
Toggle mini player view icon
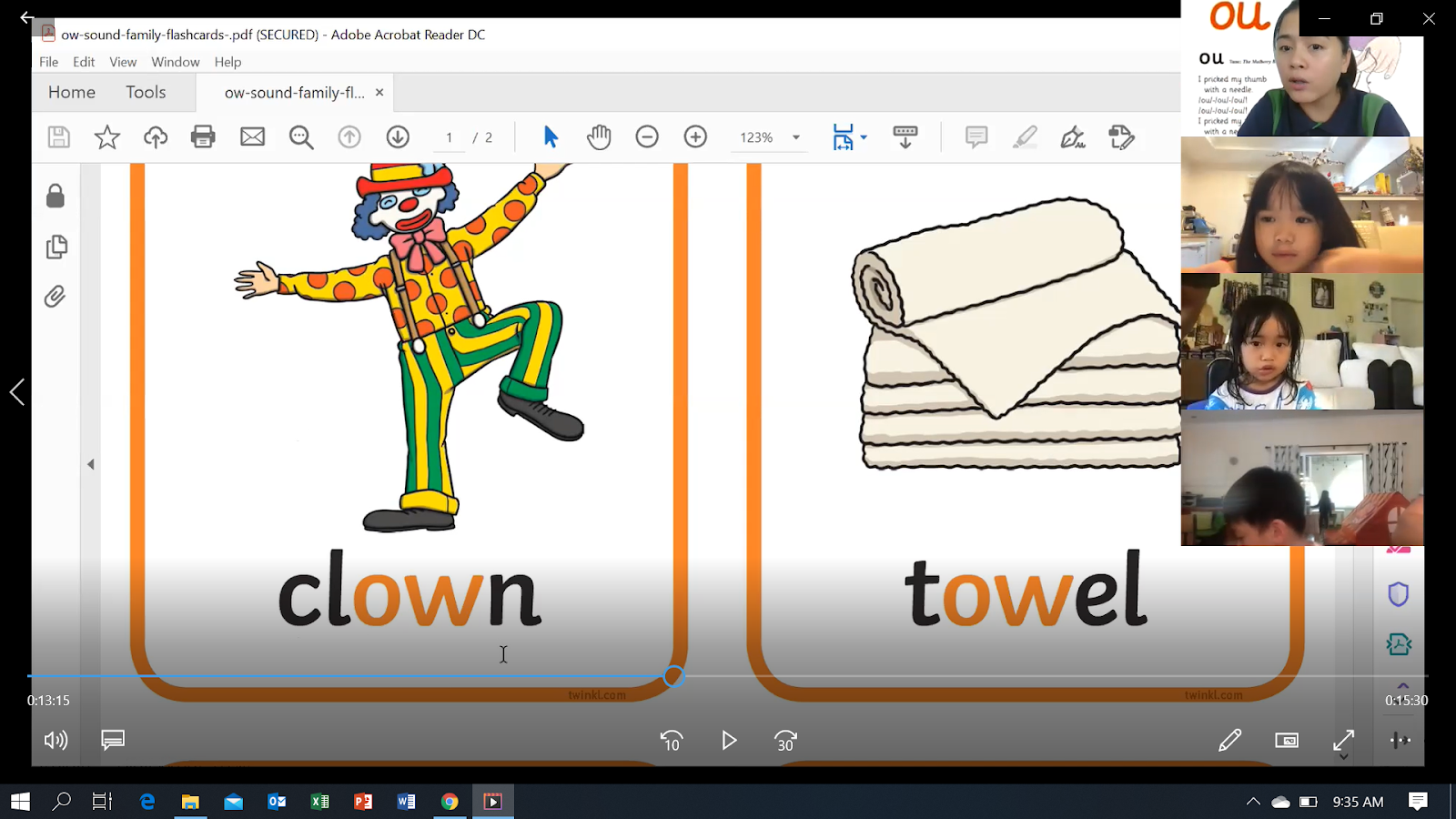1287,740
